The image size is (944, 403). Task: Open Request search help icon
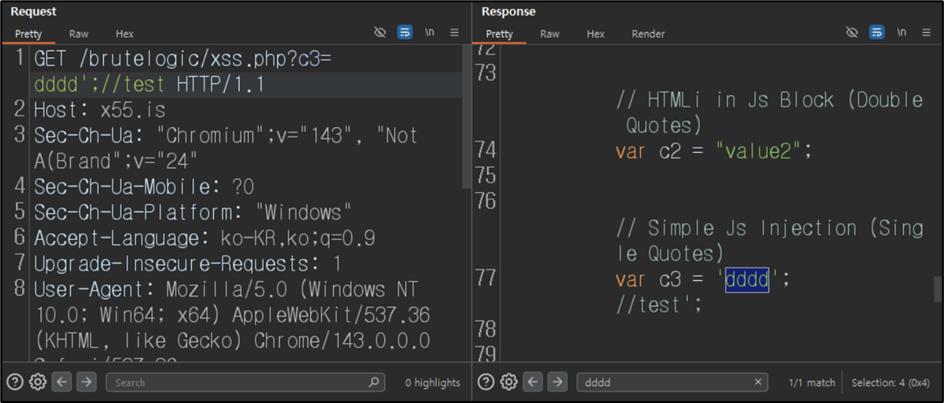pos(16,382)
